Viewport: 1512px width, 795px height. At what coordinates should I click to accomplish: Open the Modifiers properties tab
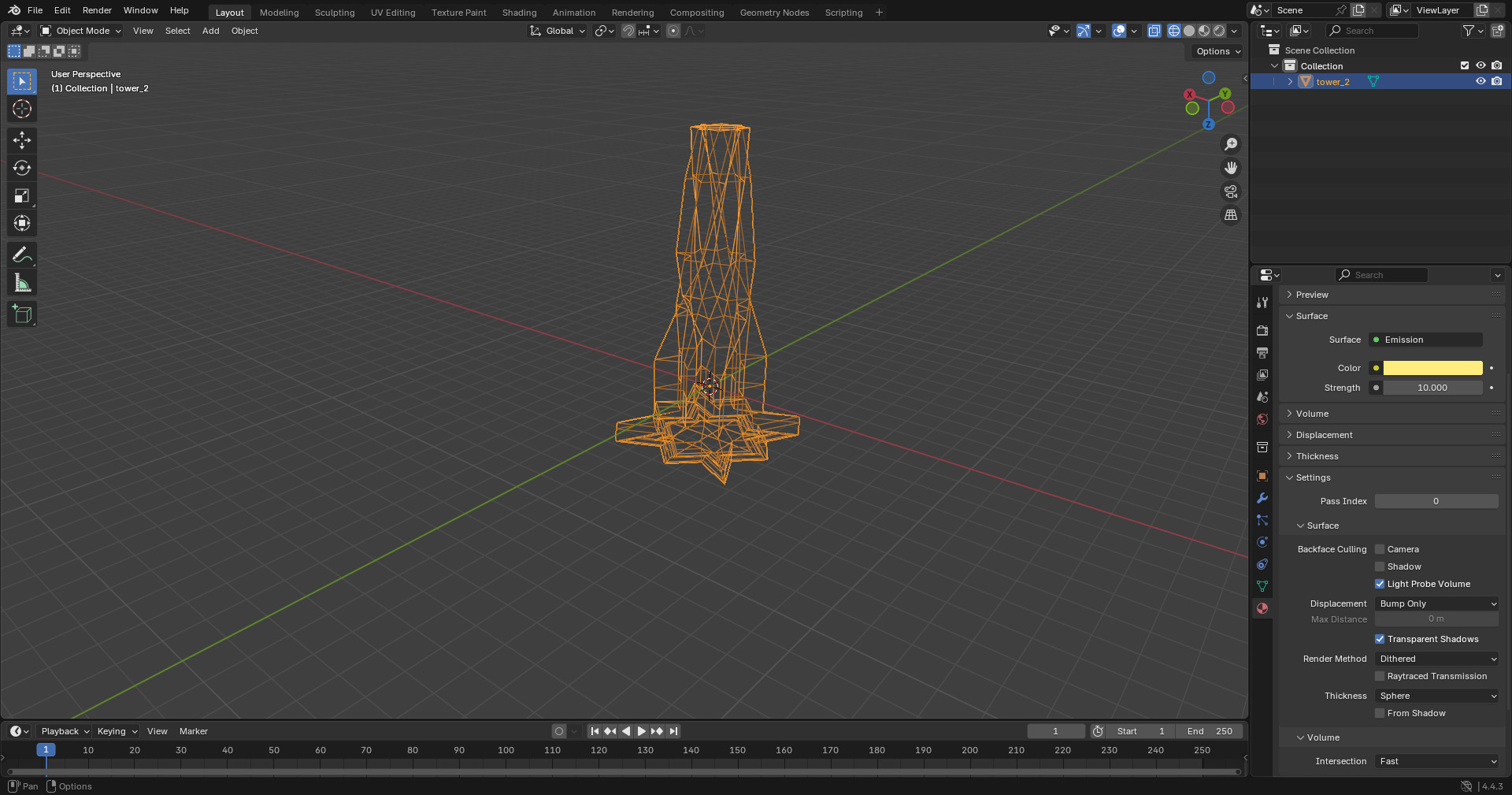tap(1262, 498)
